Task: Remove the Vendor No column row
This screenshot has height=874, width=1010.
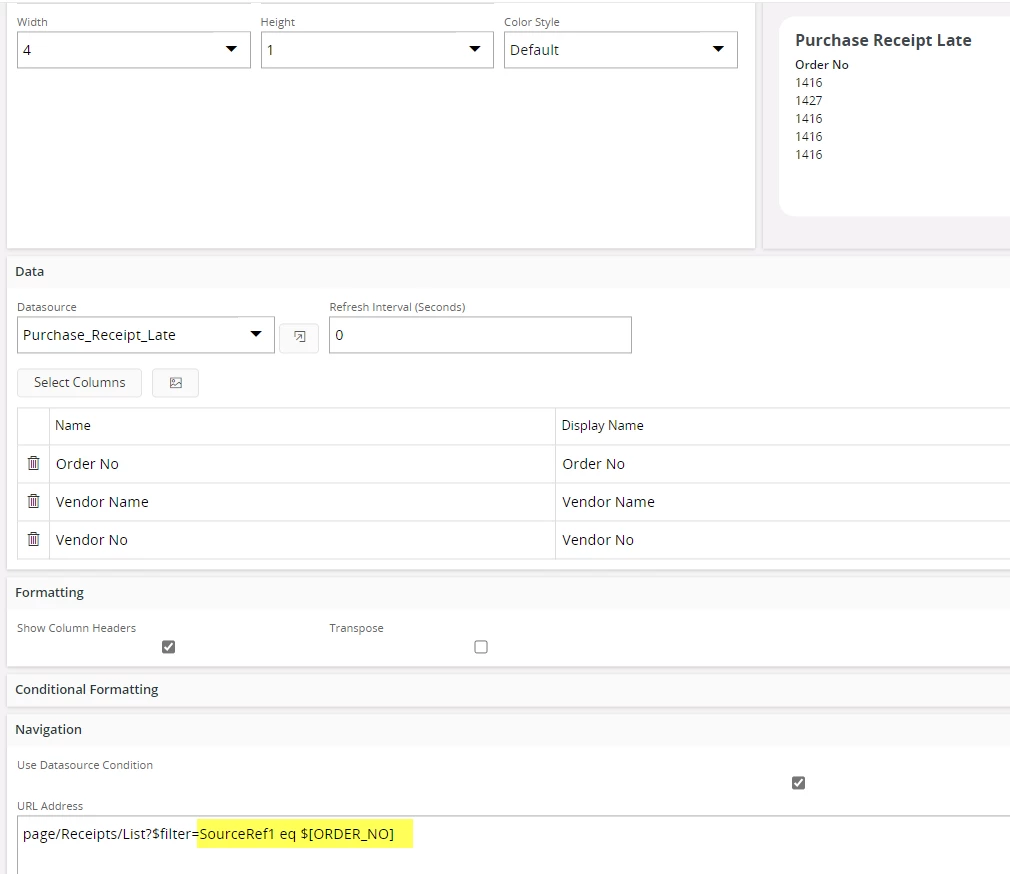Action: (33, 539)
